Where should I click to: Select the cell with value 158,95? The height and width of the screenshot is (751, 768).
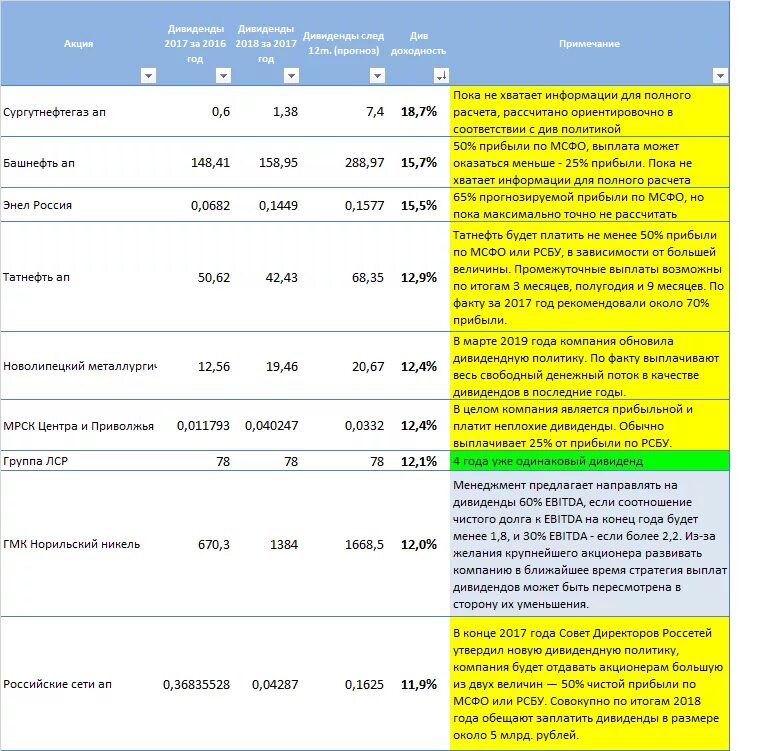(x=266, y=163)
